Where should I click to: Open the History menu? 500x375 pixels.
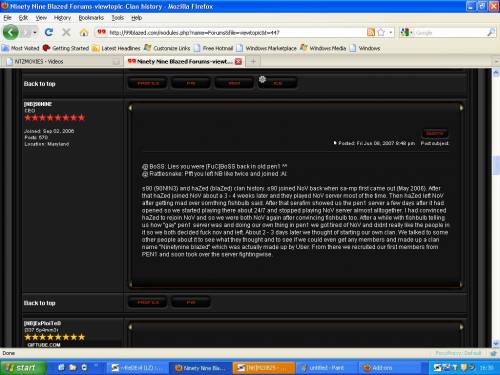62,18
